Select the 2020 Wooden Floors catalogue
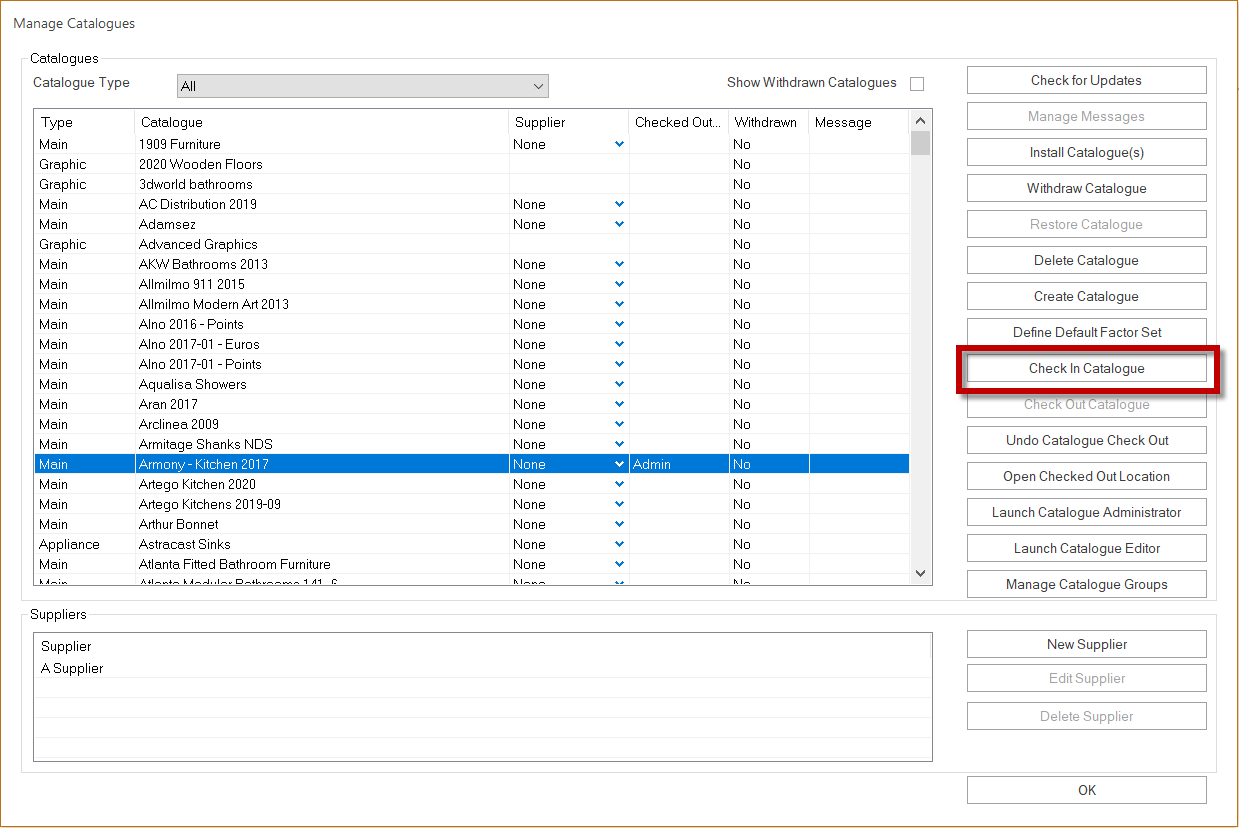1239x828 pixels. pyautogui.click(x=472, y=164)
